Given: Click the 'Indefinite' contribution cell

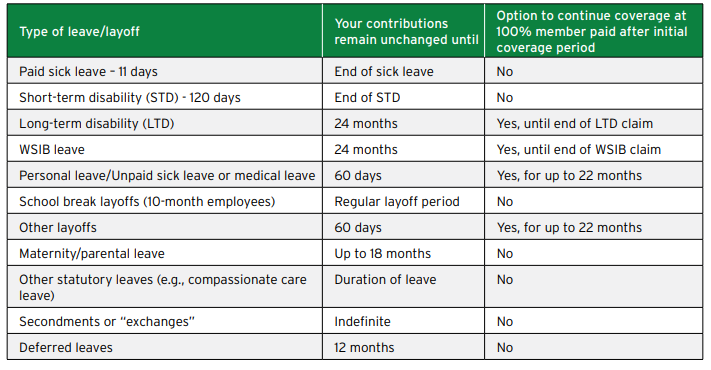Looking at the screenshot, I should [404, 321].
